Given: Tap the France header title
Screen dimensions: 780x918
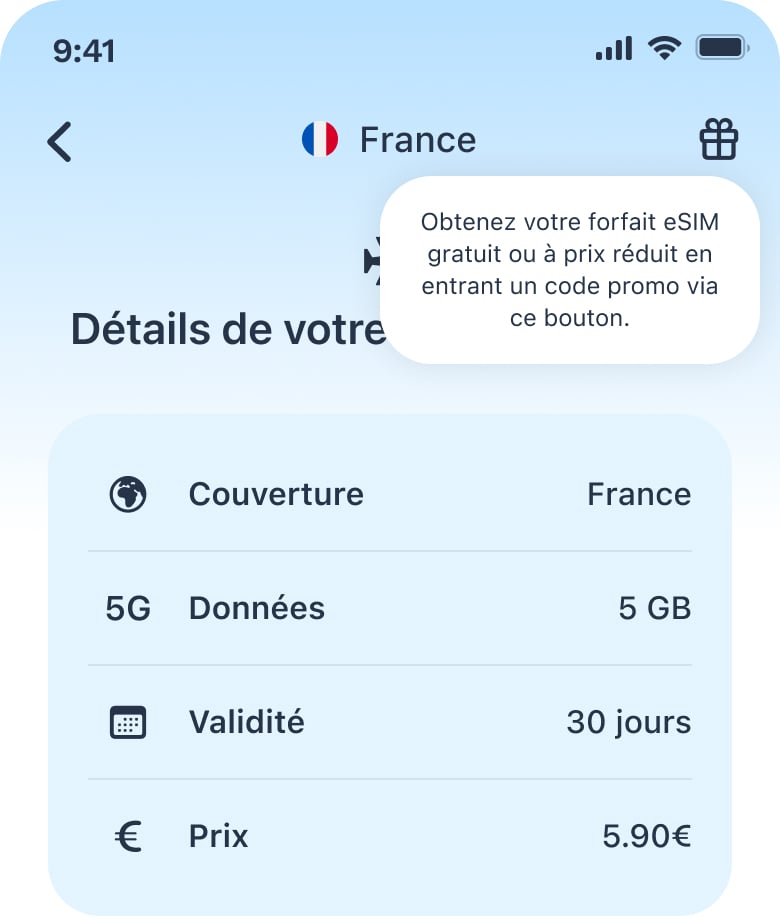Looking at the screenshot, I should coord(417,140).
